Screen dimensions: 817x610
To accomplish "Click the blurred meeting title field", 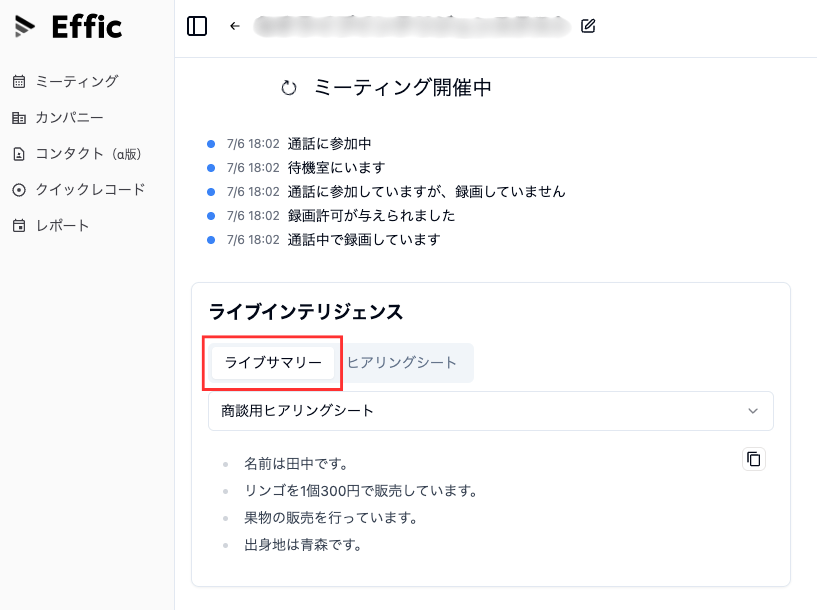I will pos(412,26).
